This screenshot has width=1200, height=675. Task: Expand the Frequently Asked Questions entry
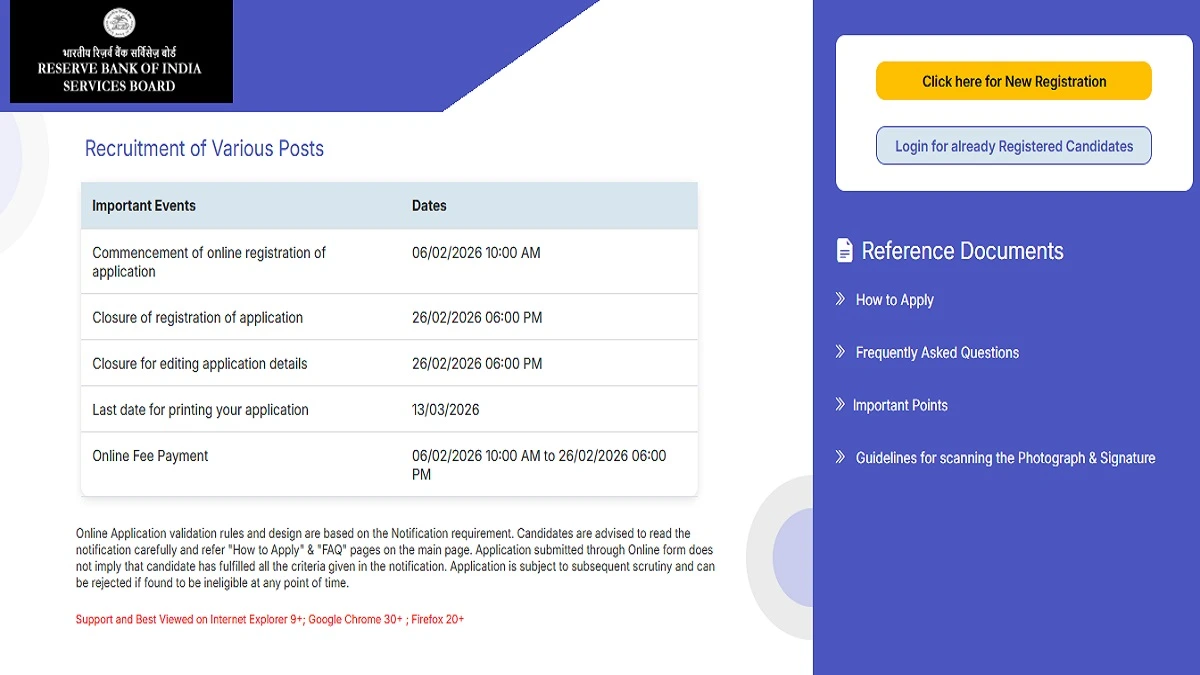(x=937, y=352)
